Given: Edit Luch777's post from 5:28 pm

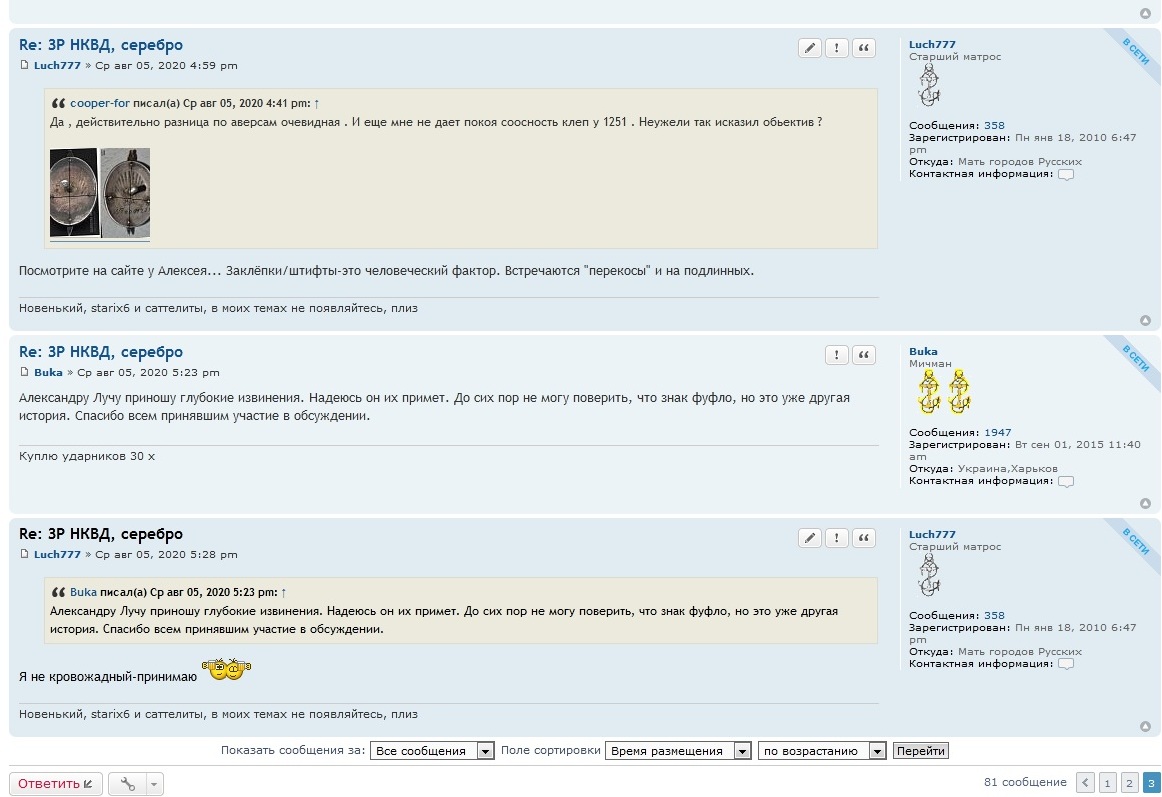Looking at the screenshot, I should coord(810,538).
